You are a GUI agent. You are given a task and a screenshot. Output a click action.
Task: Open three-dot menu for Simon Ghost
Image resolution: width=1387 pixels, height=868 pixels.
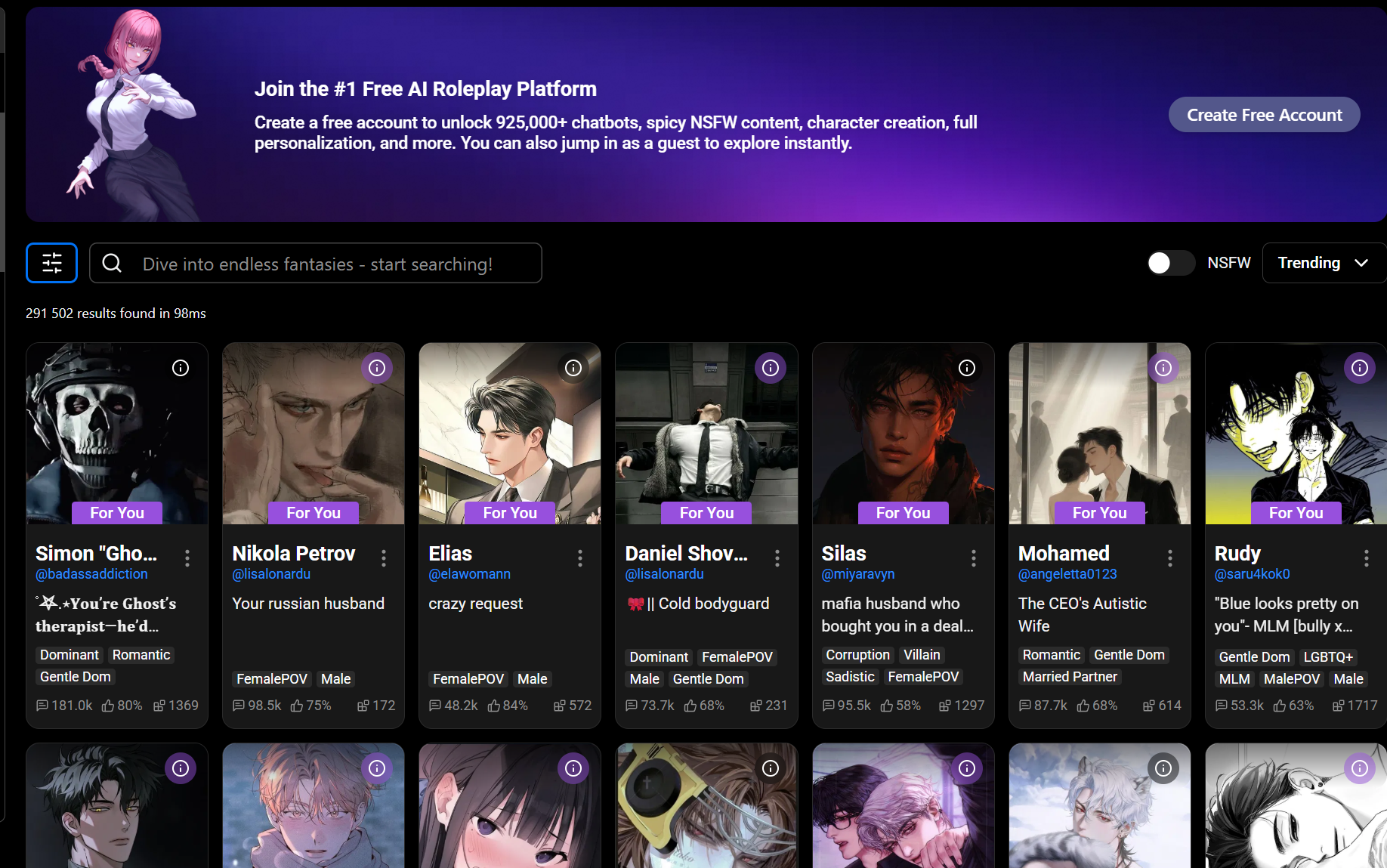click(187, 558)
